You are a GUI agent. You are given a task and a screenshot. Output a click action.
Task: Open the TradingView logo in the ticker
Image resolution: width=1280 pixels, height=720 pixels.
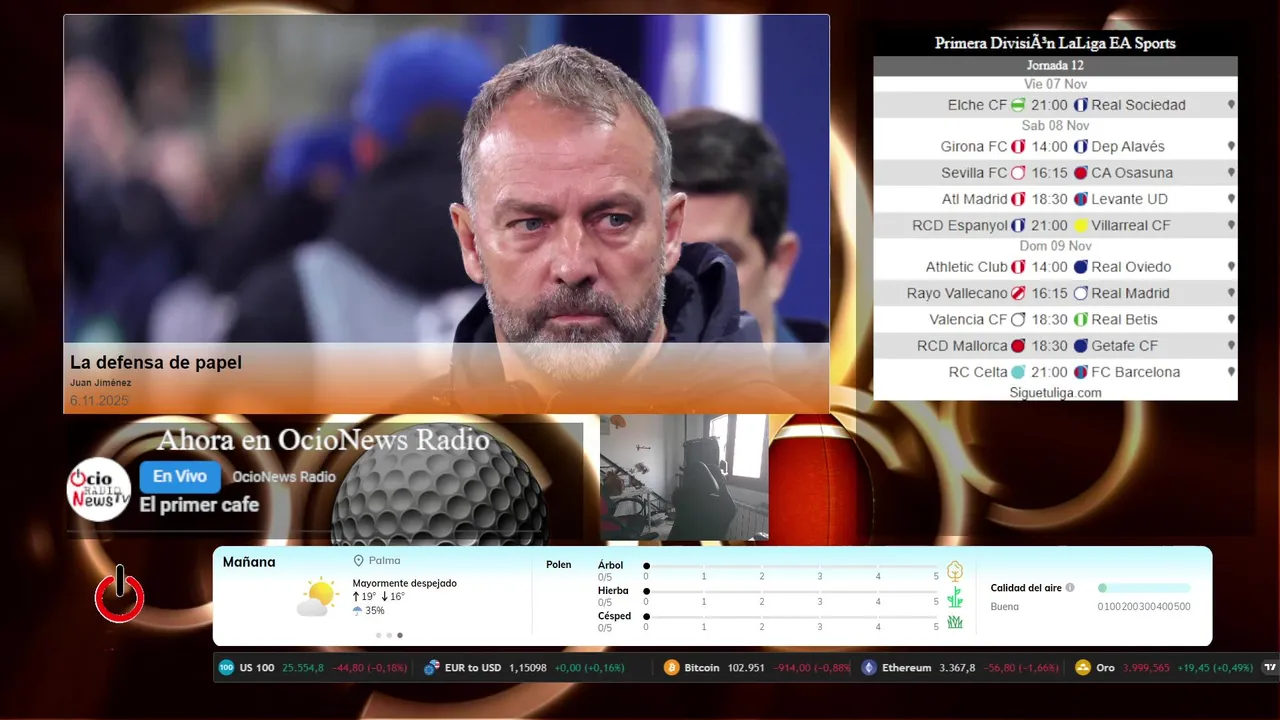tap(1271, 668)
